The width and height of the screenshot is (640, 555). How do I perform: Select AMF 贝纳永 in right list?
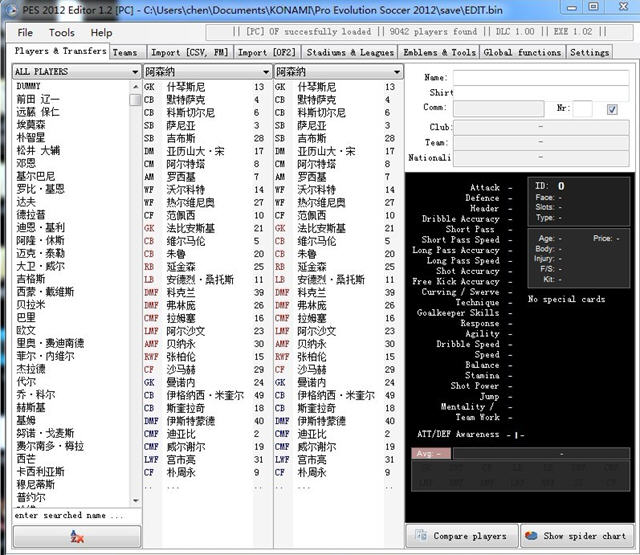click(x=338, y=344)
